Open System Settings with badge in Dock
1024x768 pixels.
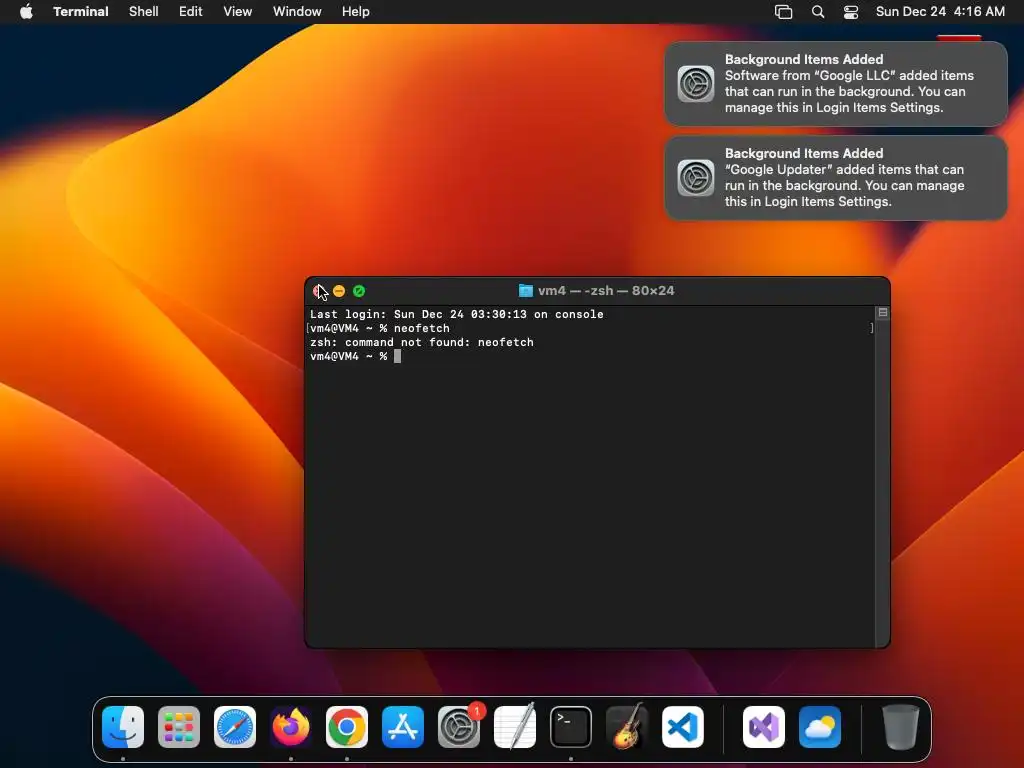point(459,727)
